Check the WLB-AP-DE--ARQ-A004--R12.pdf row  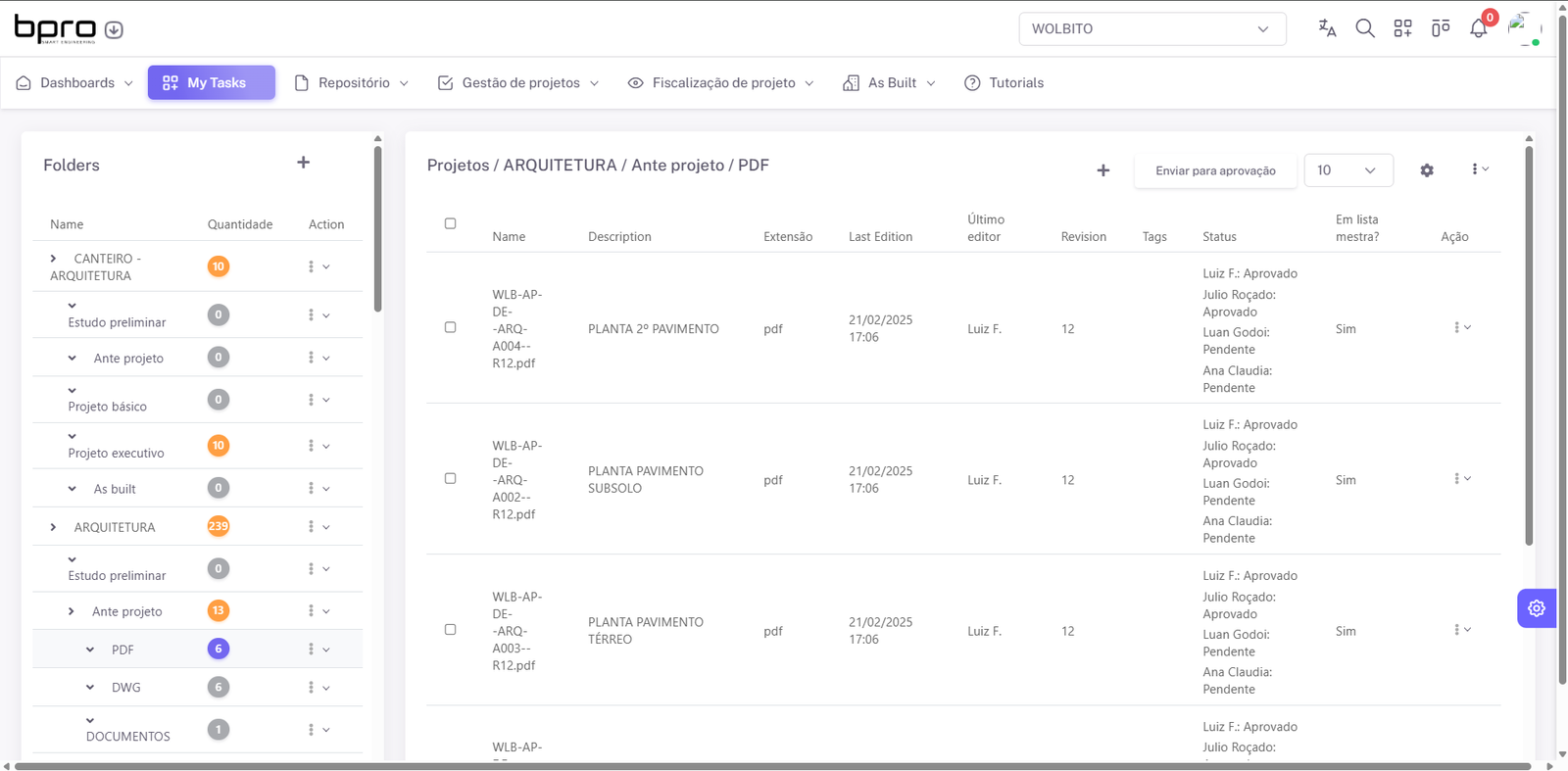(451, 327)
